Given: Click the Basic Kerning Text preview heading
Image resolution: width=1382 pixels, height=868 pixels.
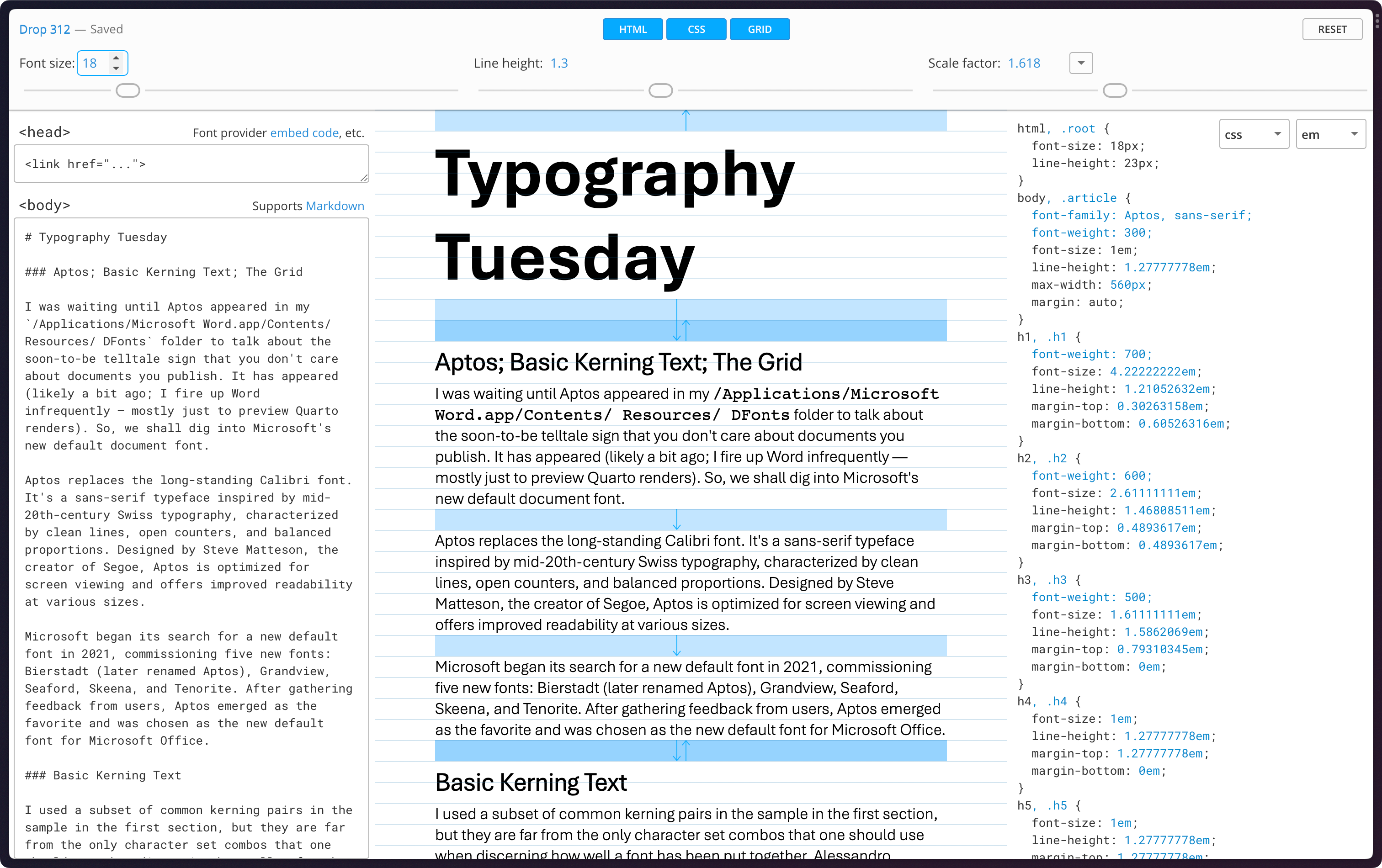Looking at the screenshot, I should pos(531,783).
